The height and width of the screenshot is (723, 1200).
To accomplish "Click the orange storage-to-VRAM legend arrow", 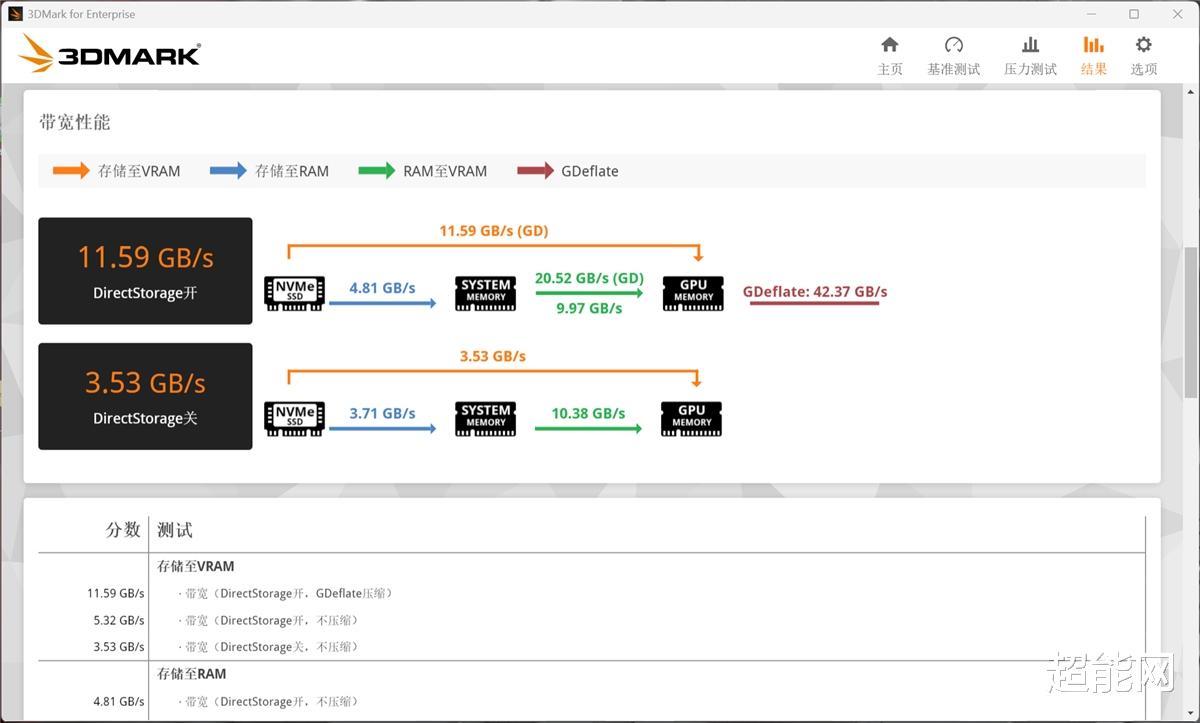I will (x=71, y=171).
